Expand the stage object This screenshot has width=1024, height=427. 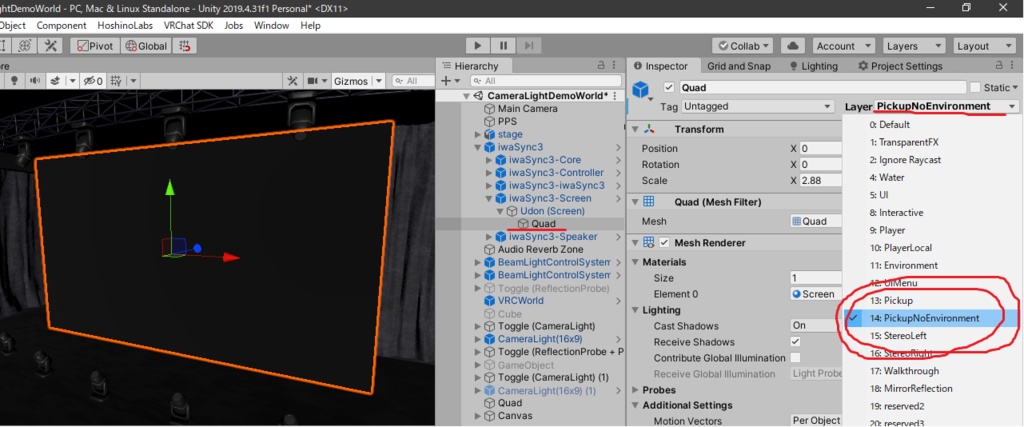(478, 134)
